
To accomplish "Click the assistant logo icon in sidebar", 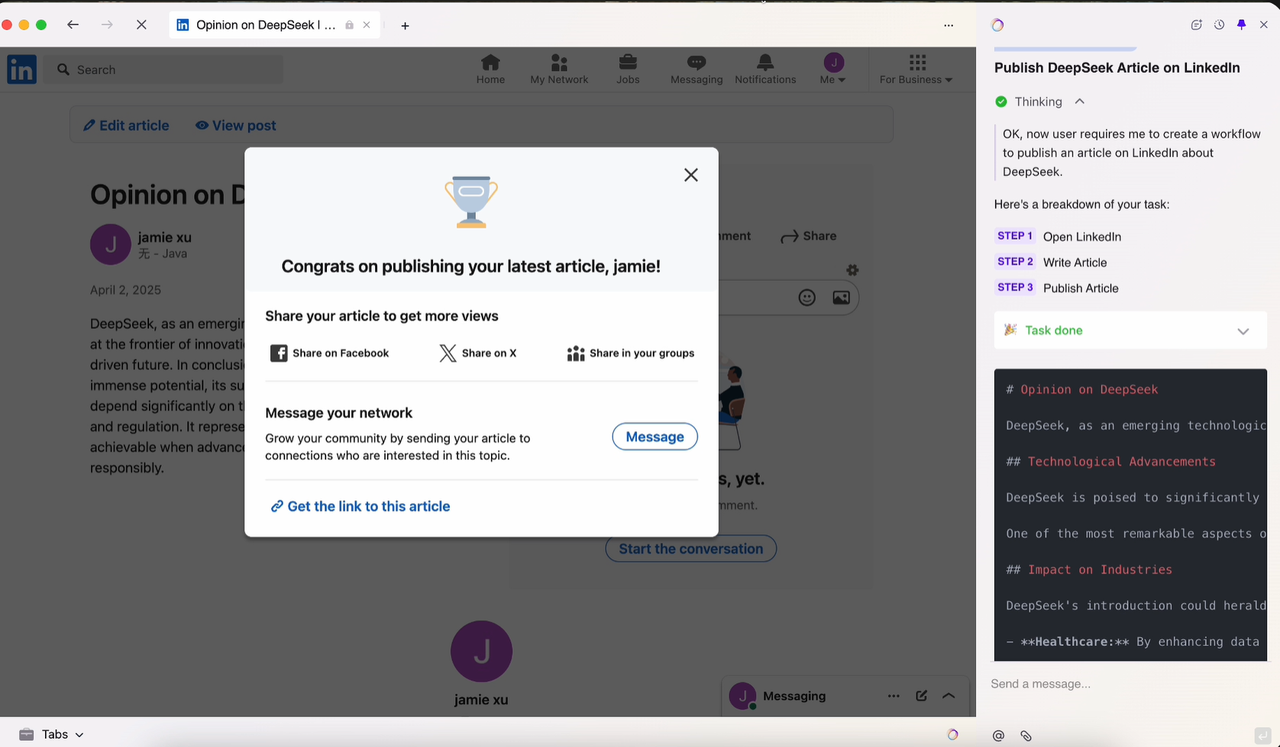I will (x=997, y=25).
